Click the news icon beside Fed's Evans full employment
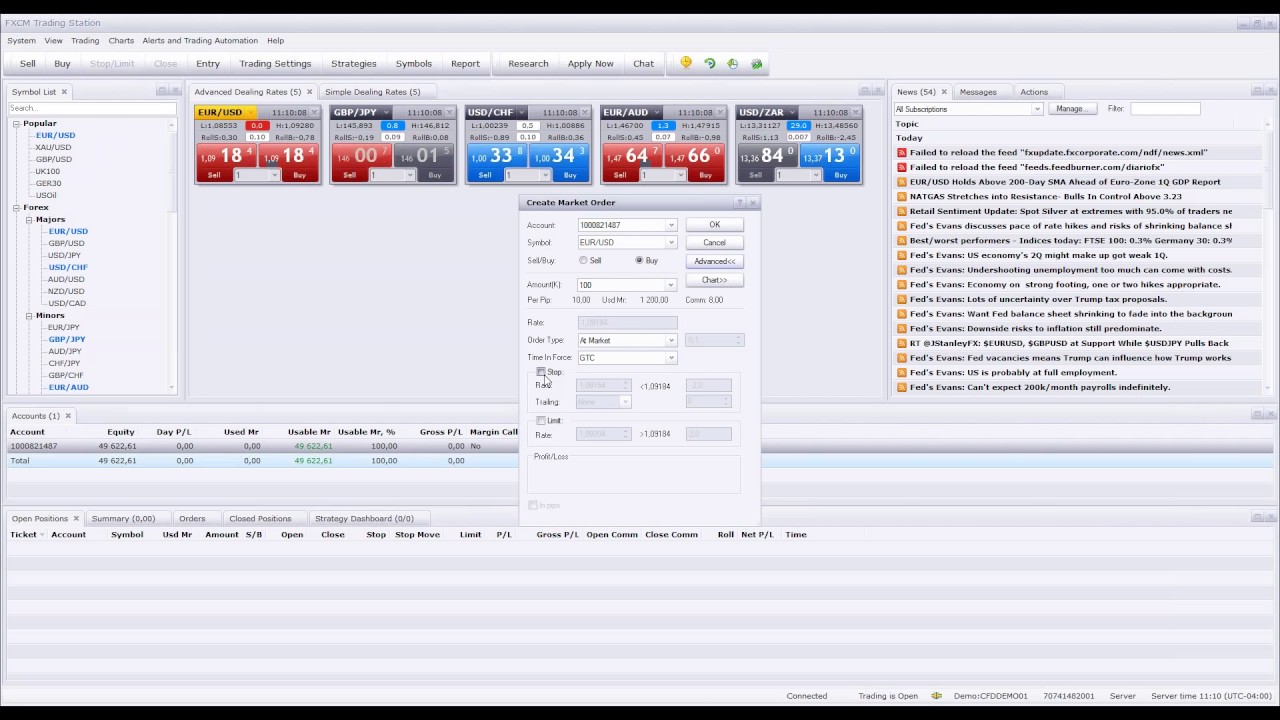1280x720 pixels. 902,372
